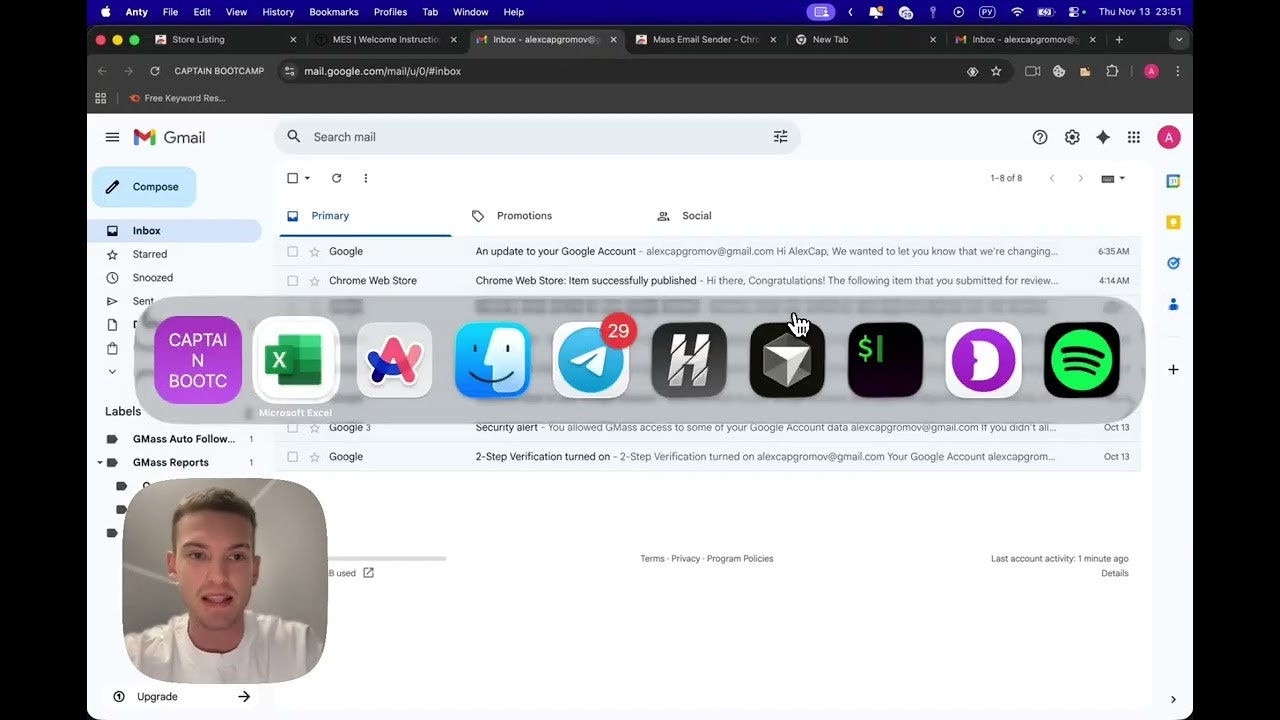The image size is (1280, 720).
Task: Open Spotify from the Dock
Action: point(1081,360)
